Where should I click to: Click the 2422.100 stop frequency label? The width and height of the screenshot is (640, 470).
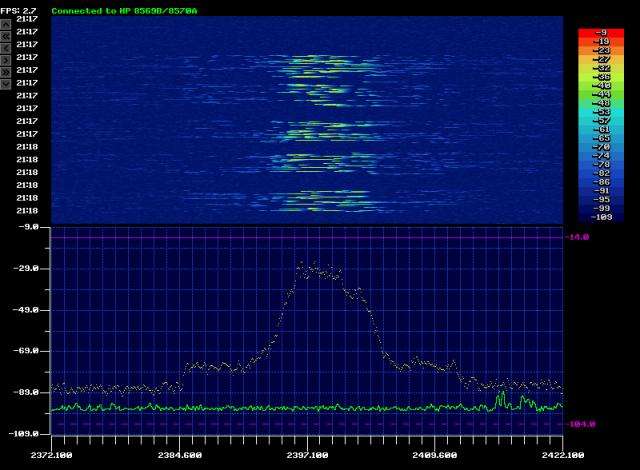click(563, 455)
